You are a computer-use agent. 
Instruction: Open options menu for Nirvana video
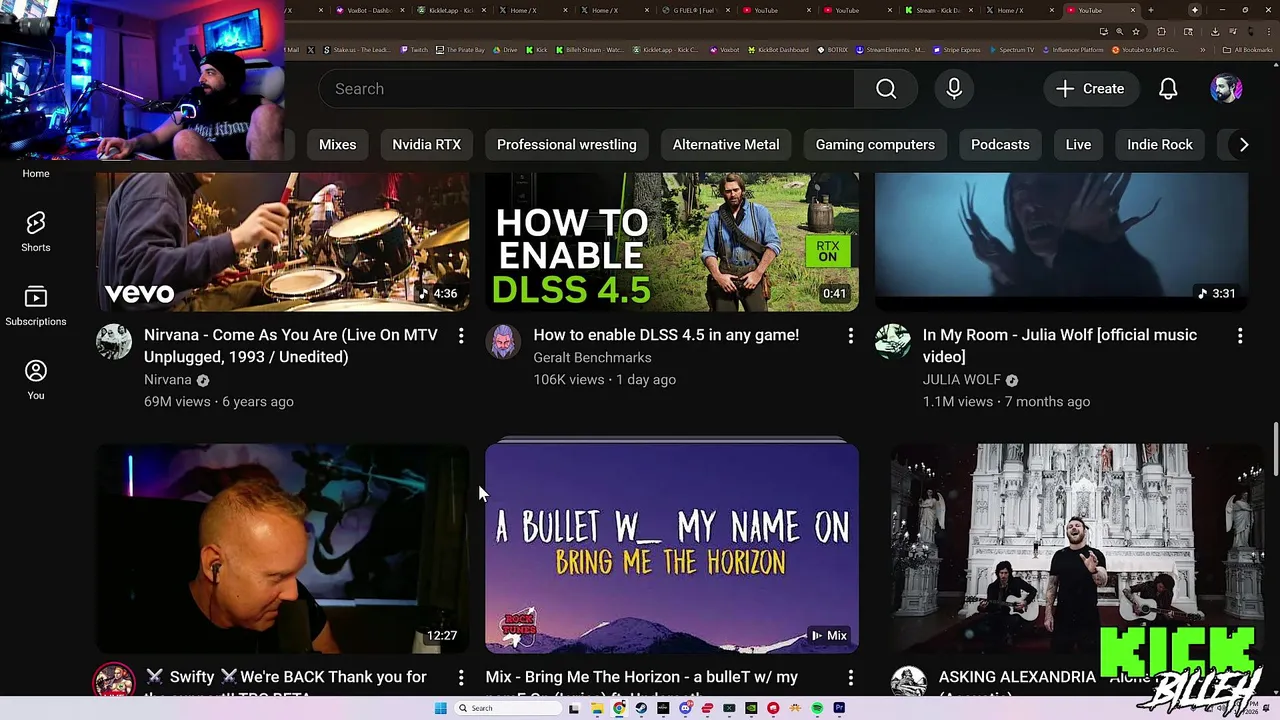point(461,337)
